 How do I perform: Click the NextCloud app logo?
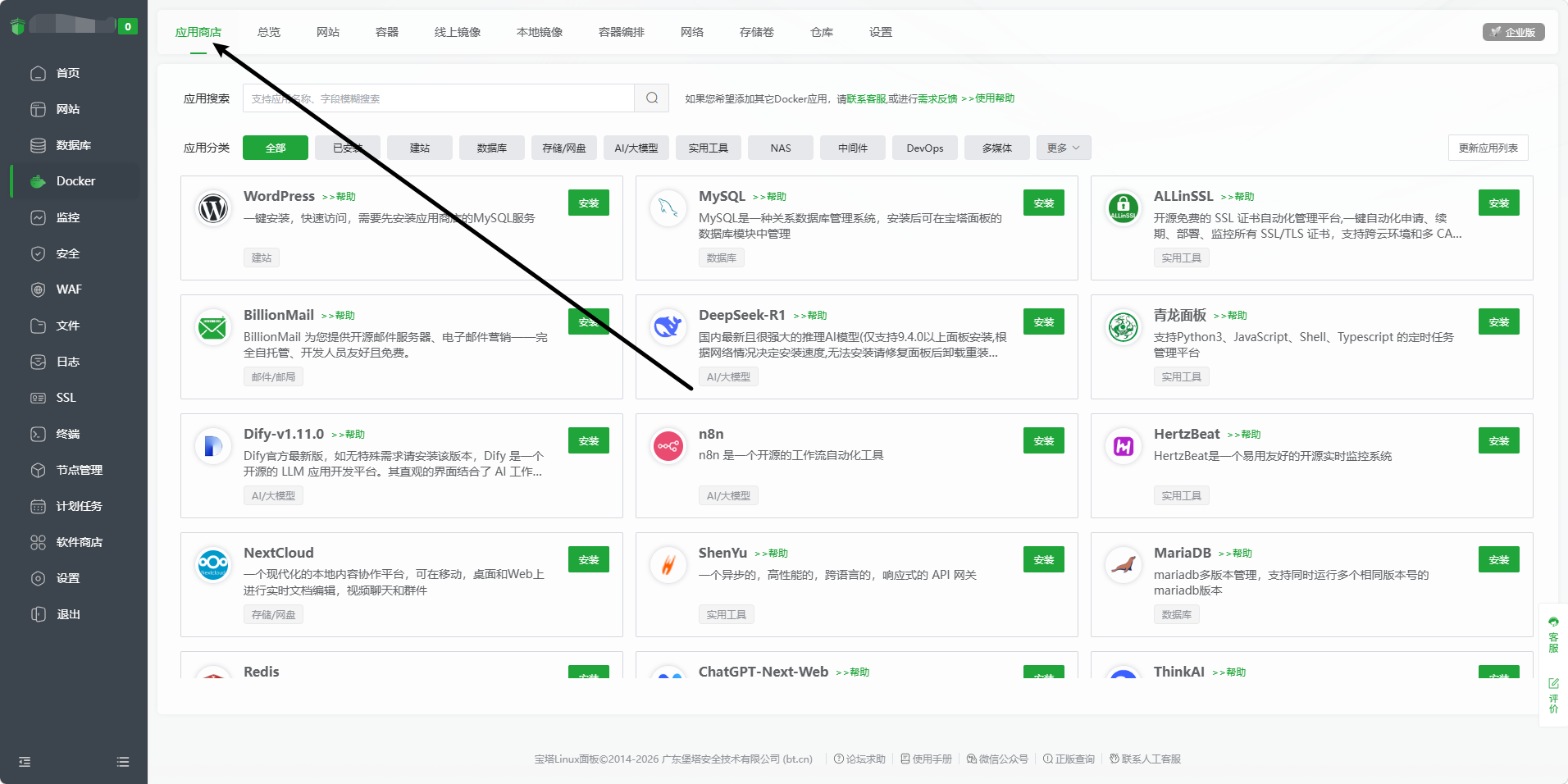[213, 565]
